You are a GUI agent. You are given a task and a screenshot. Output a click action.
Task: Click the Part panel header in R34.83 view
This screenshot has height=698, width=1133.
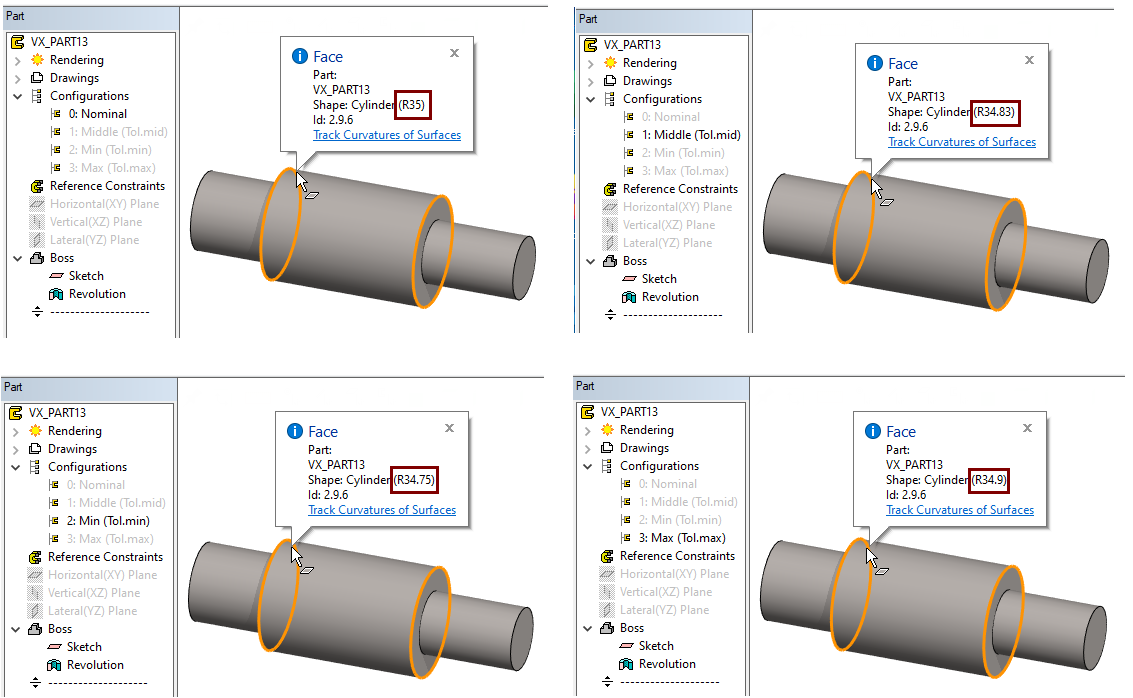(664, 20)
